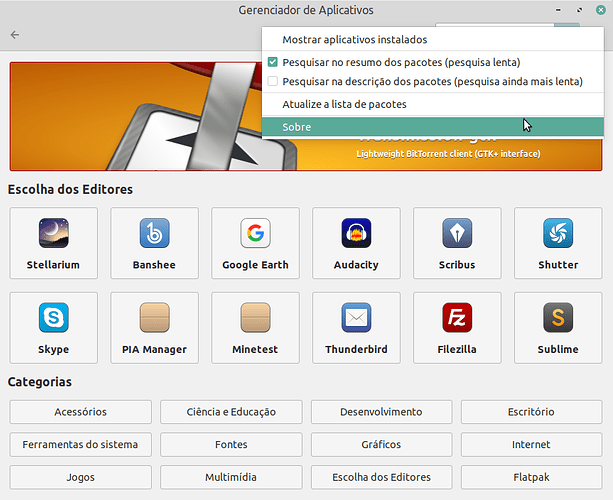The height and width of the screenshot is (500, 613).
Task: Open the Thunderbird app tile
Action: click(x=356, y=328)
